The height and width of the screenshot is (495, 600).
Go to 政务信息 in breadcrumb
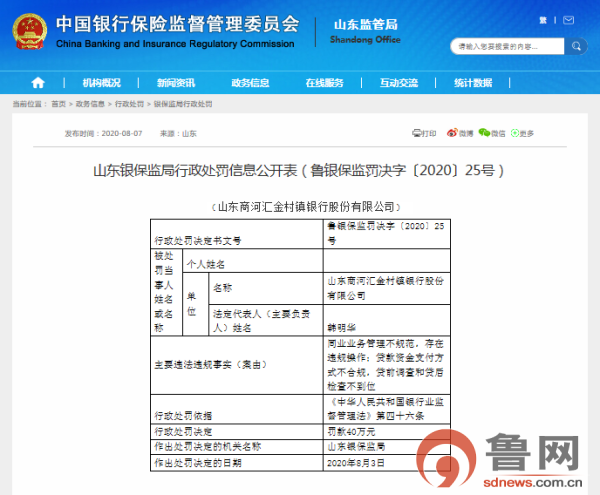click(90, 104)
